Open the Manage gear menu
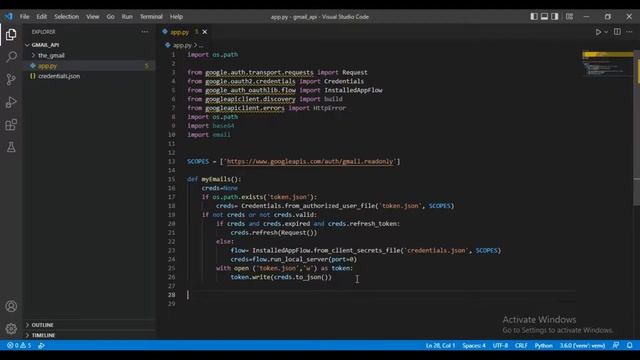 tap(11, 328)
